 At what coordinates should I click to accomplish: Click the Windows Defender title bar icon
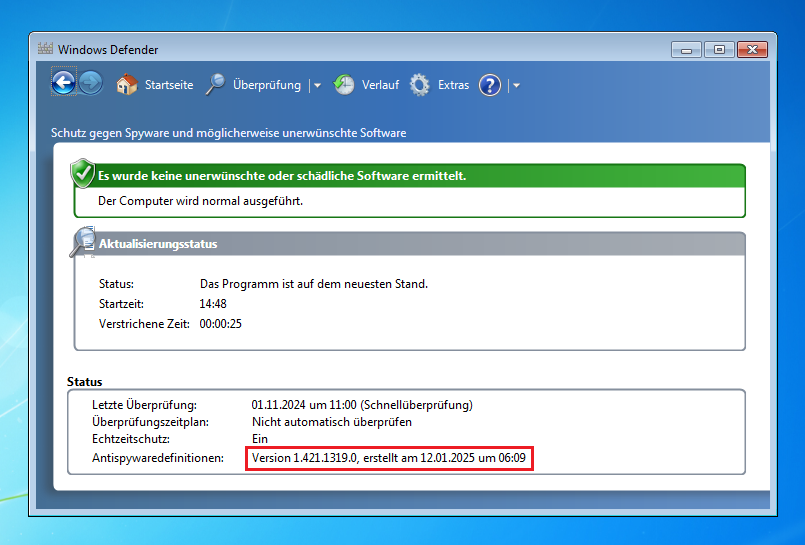click(45, 49)
